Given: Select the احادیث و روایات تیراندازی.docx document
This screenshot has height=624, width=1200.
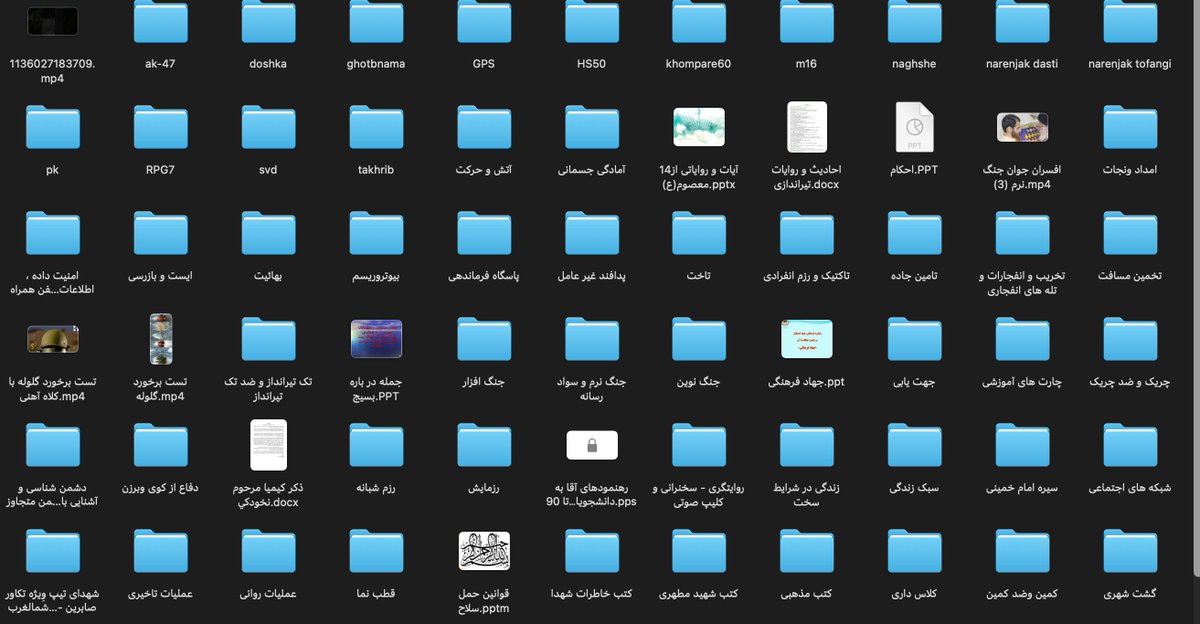Looking at the screenshot, I should (x=807, y=127).
